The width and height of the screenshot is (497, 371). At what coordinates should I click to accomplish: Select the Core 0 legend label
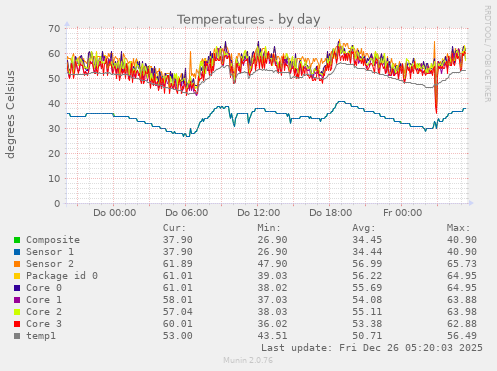coord(44,288)
